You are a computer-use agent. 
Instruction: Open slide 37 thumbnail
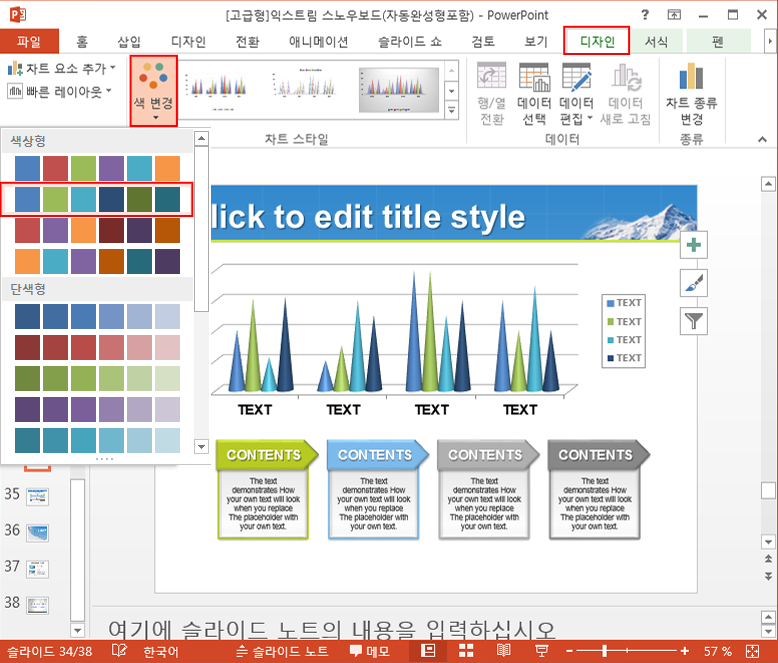[x=38, y=569]
